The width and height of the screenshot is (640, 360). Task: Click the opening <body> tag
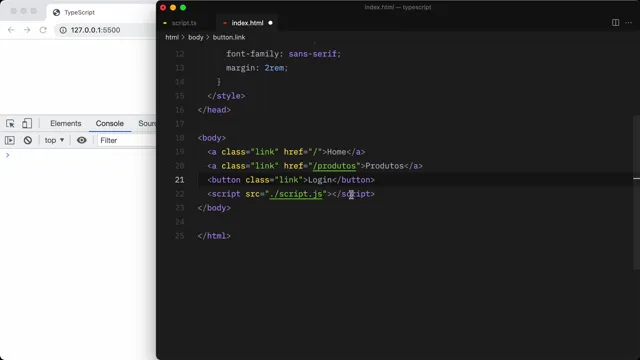(x=212, y=138)
